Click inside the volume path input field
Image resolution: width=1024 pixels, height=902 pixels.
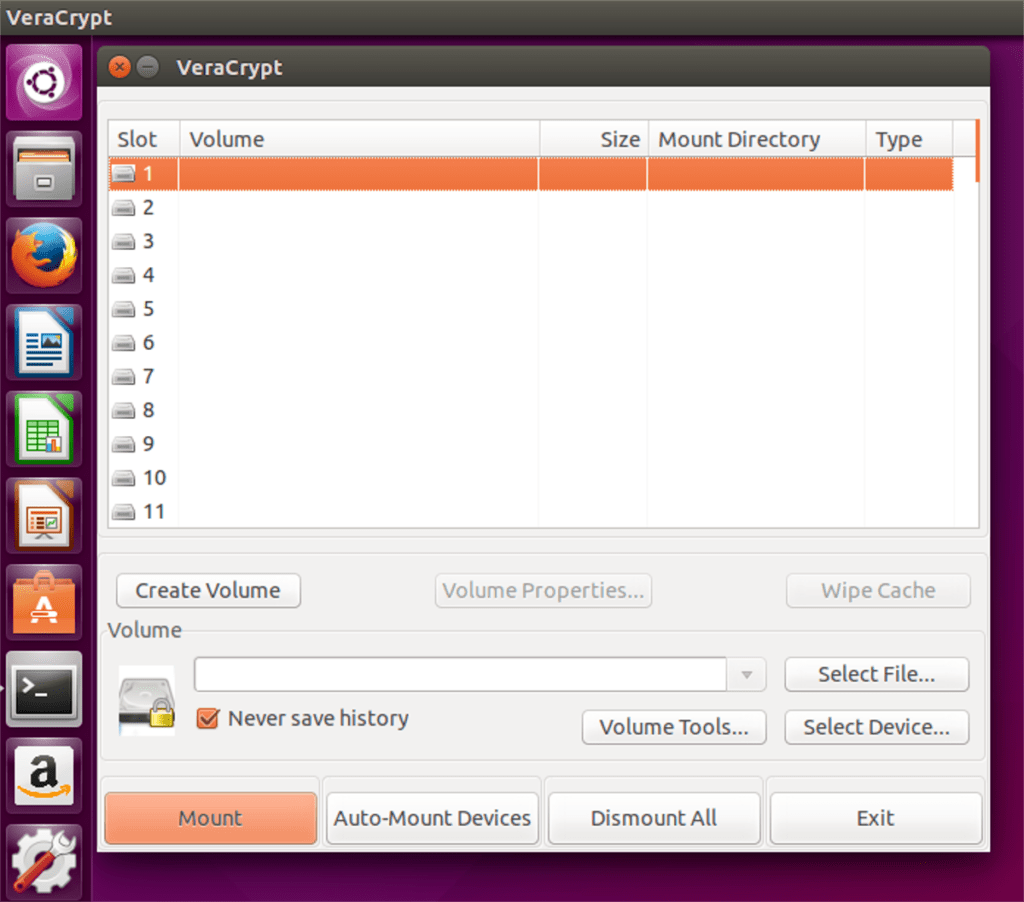point(460,674)
